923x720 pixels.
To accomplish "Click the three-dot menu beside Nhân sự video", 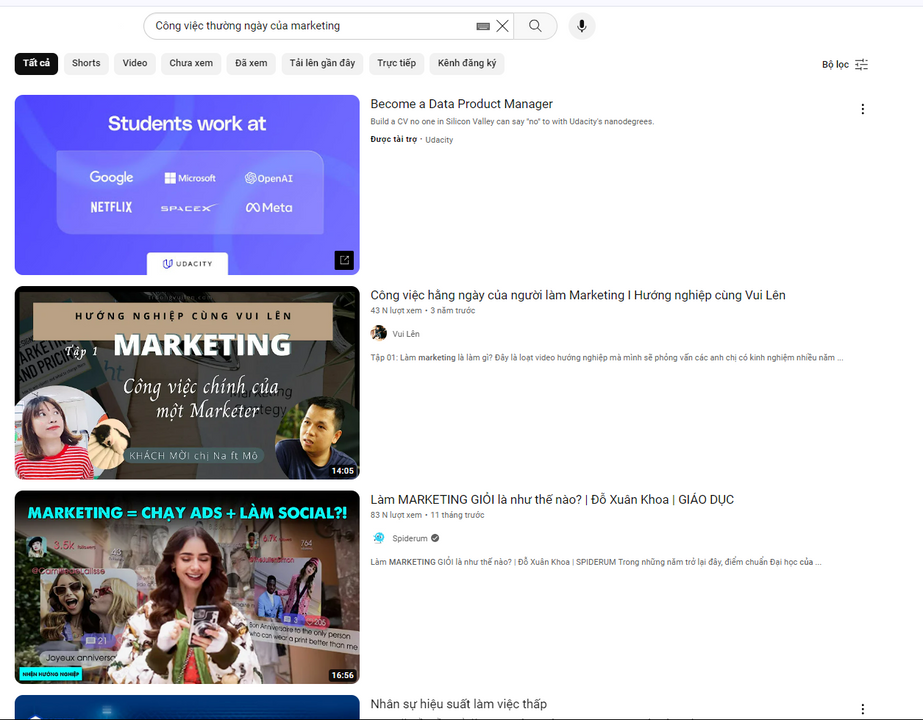I will pyautogui.click(x=862, y=707).
